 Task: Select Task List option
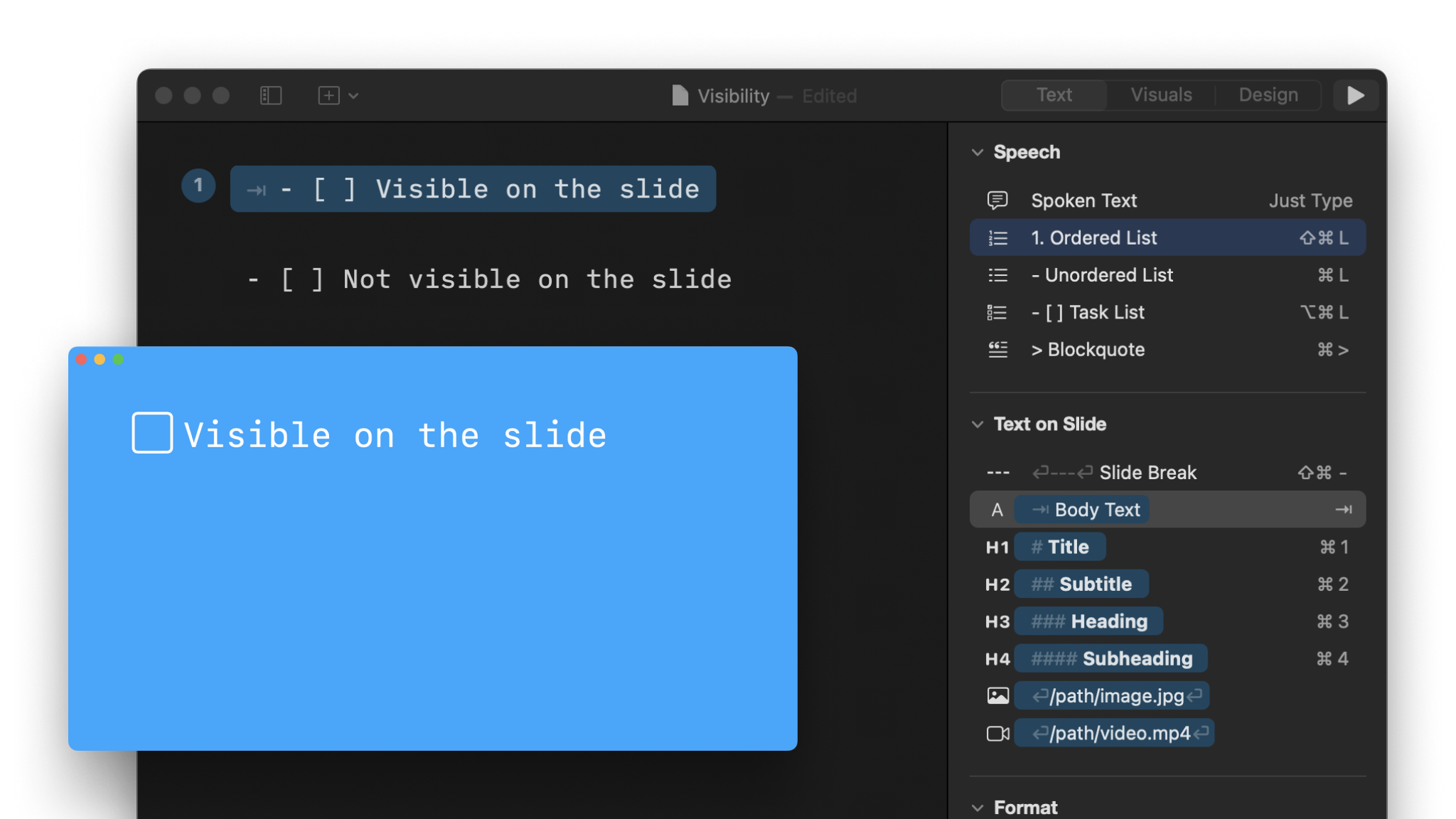click(x=1167, y=312)
